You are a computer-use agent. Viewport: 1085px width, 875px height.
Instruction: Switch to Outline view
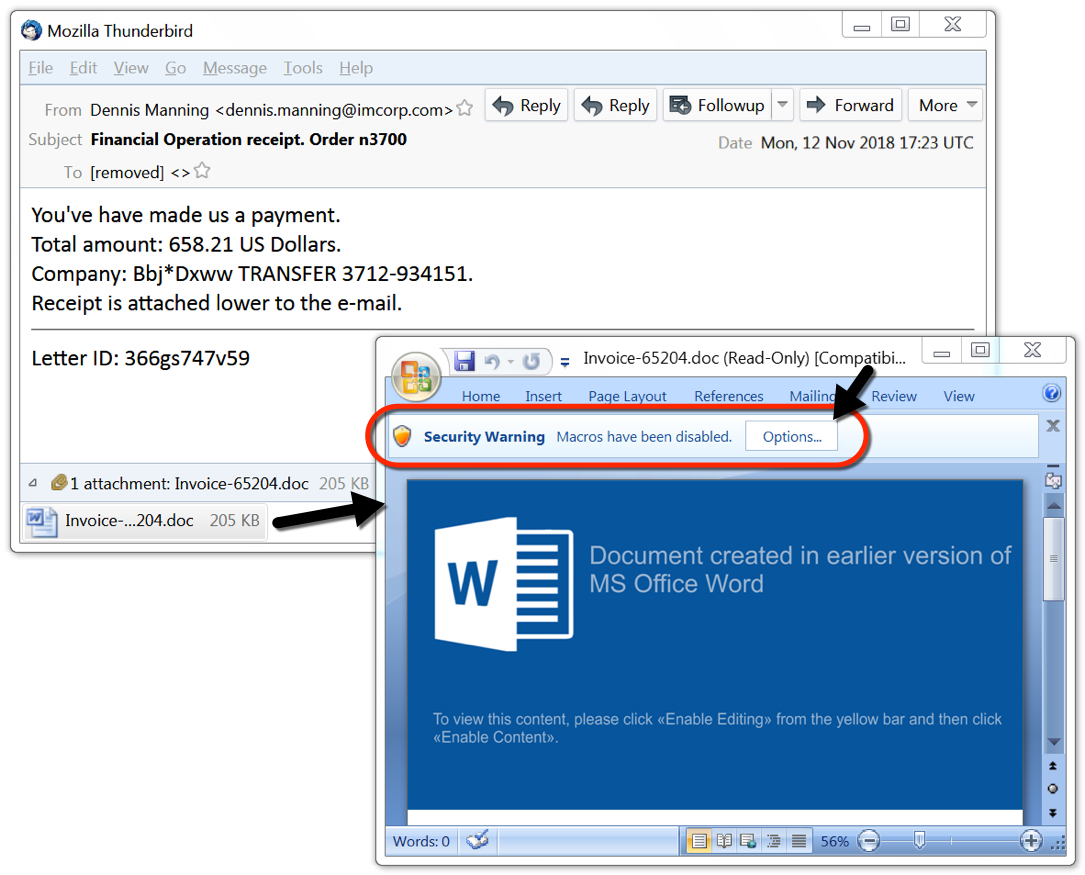[773, 841]
